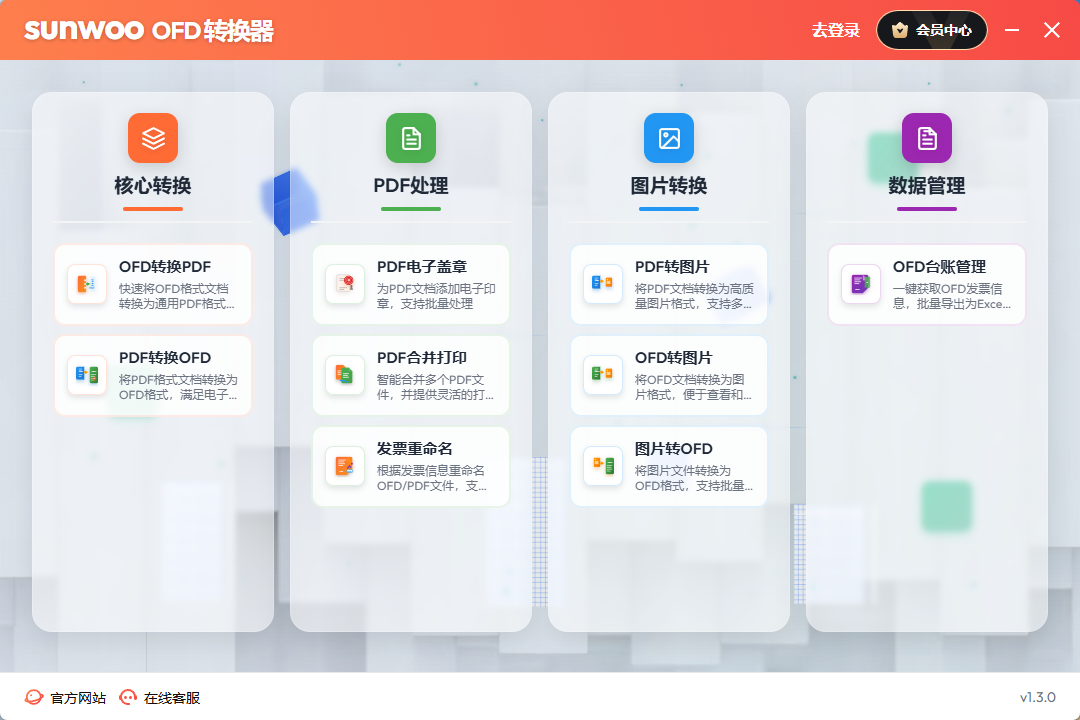Click the PDF转换OFD icon
The image size is (1080, 720).
pyautogui.click(x=87, y=375)
